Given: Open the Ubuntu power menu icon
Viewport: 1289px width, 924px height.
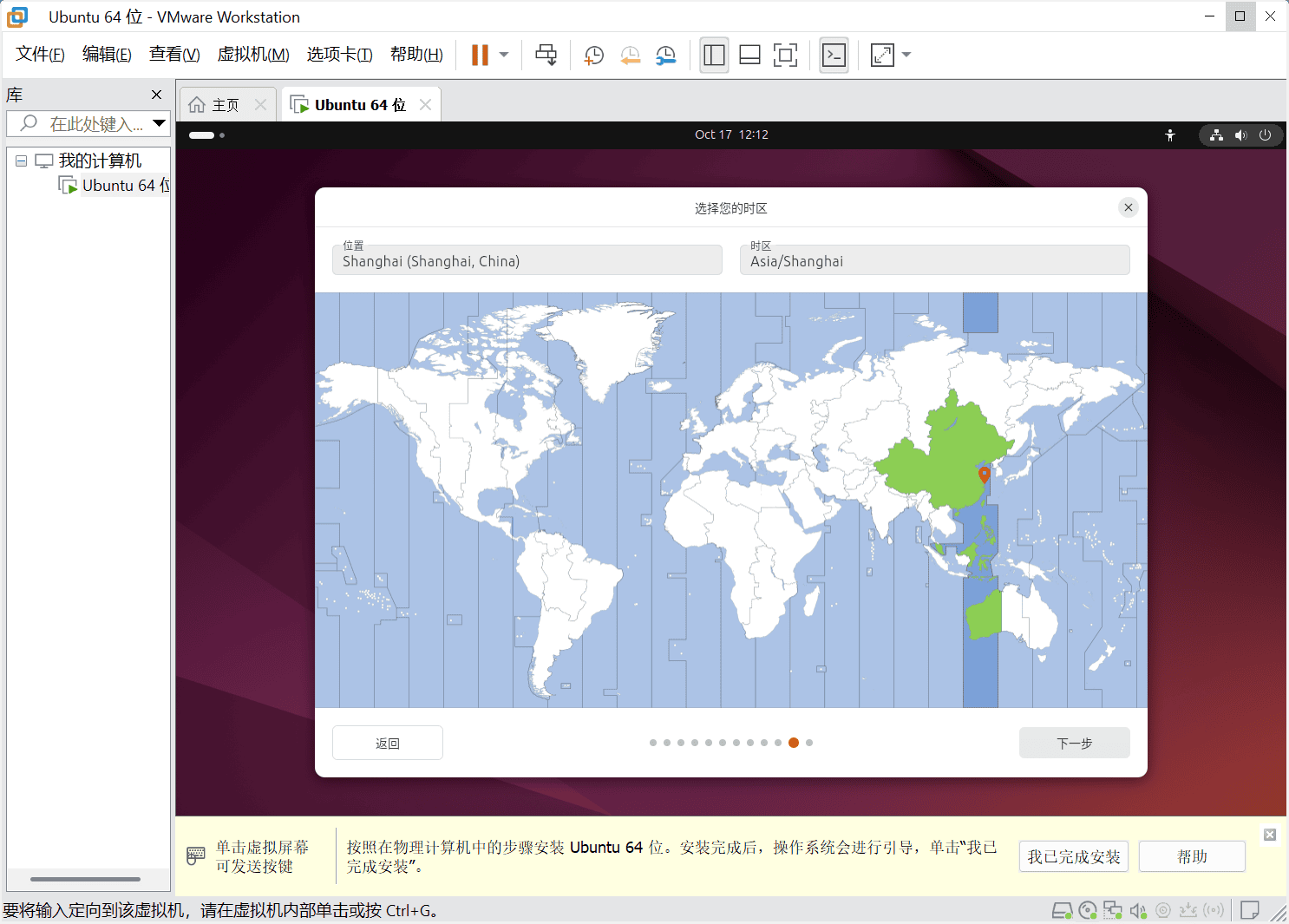Looking at the screenshot, I should (1266, 135).
